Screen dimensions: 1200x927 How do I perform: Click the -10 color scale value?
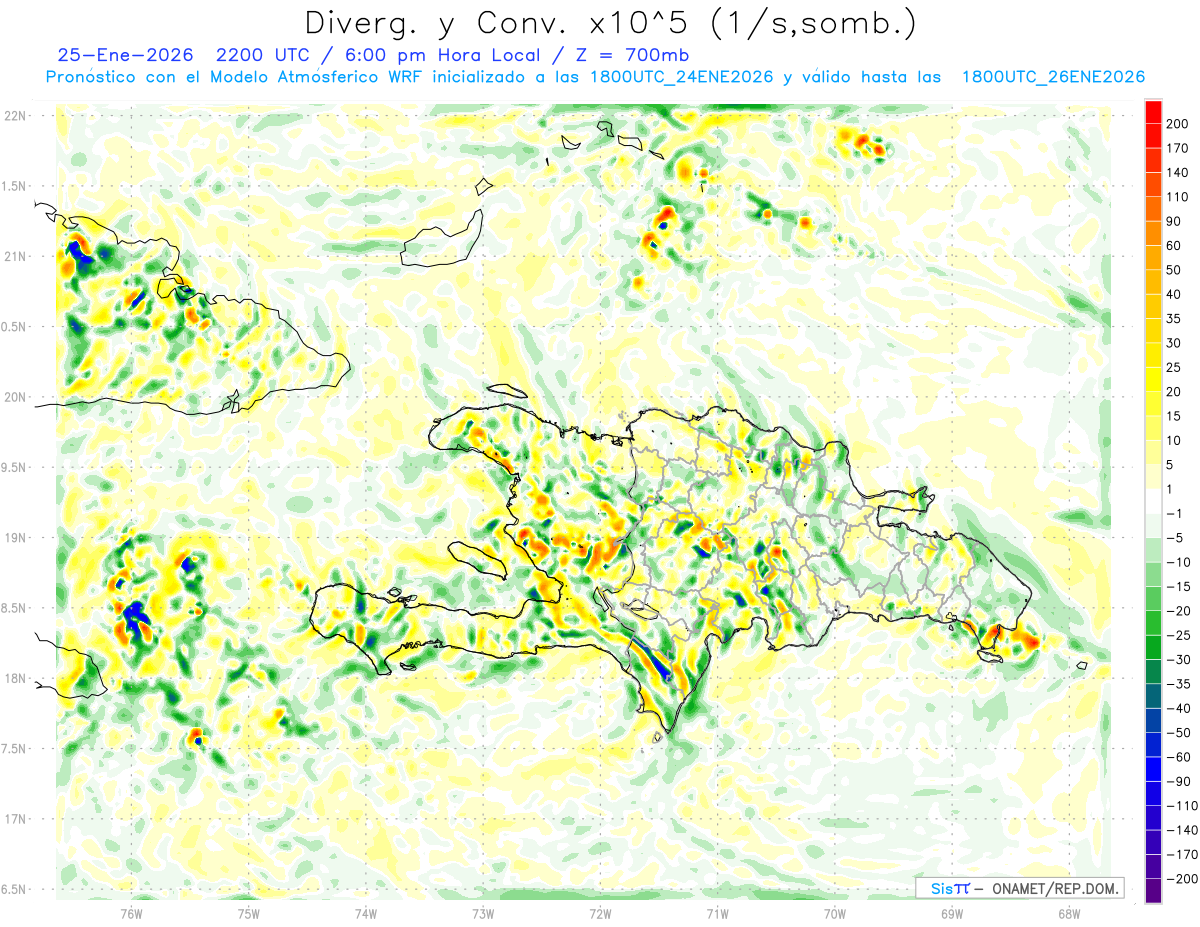(x=1181, y=563)
